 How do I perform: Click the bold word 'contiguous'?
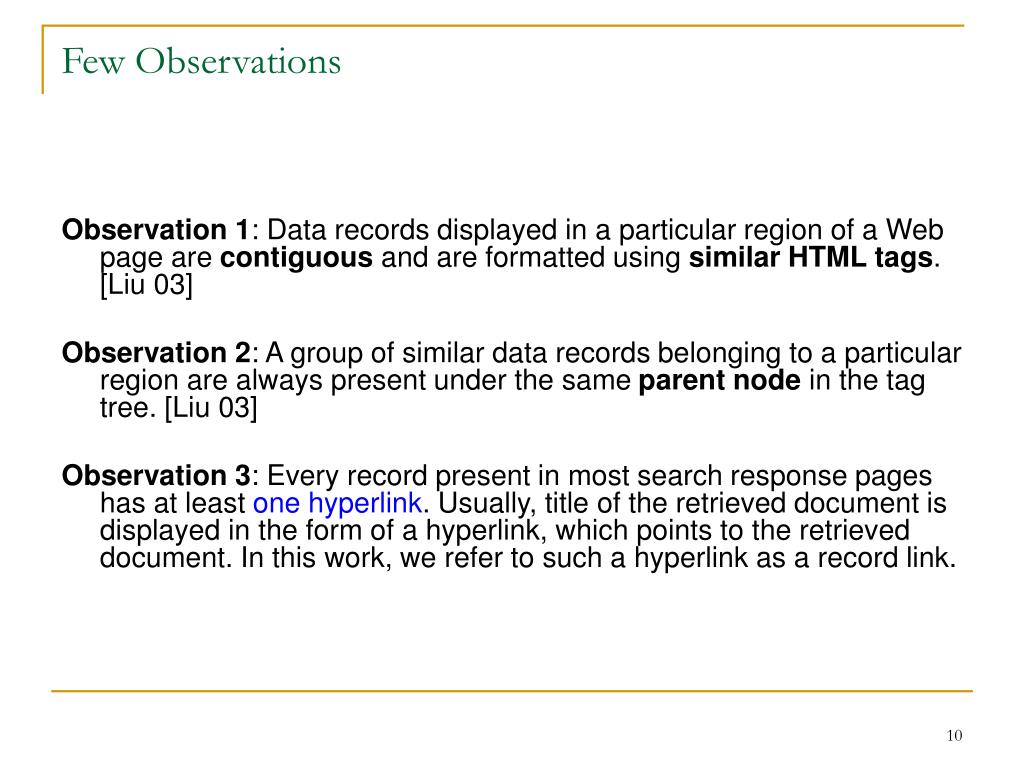pyautogui.click(x=296, y=258)
